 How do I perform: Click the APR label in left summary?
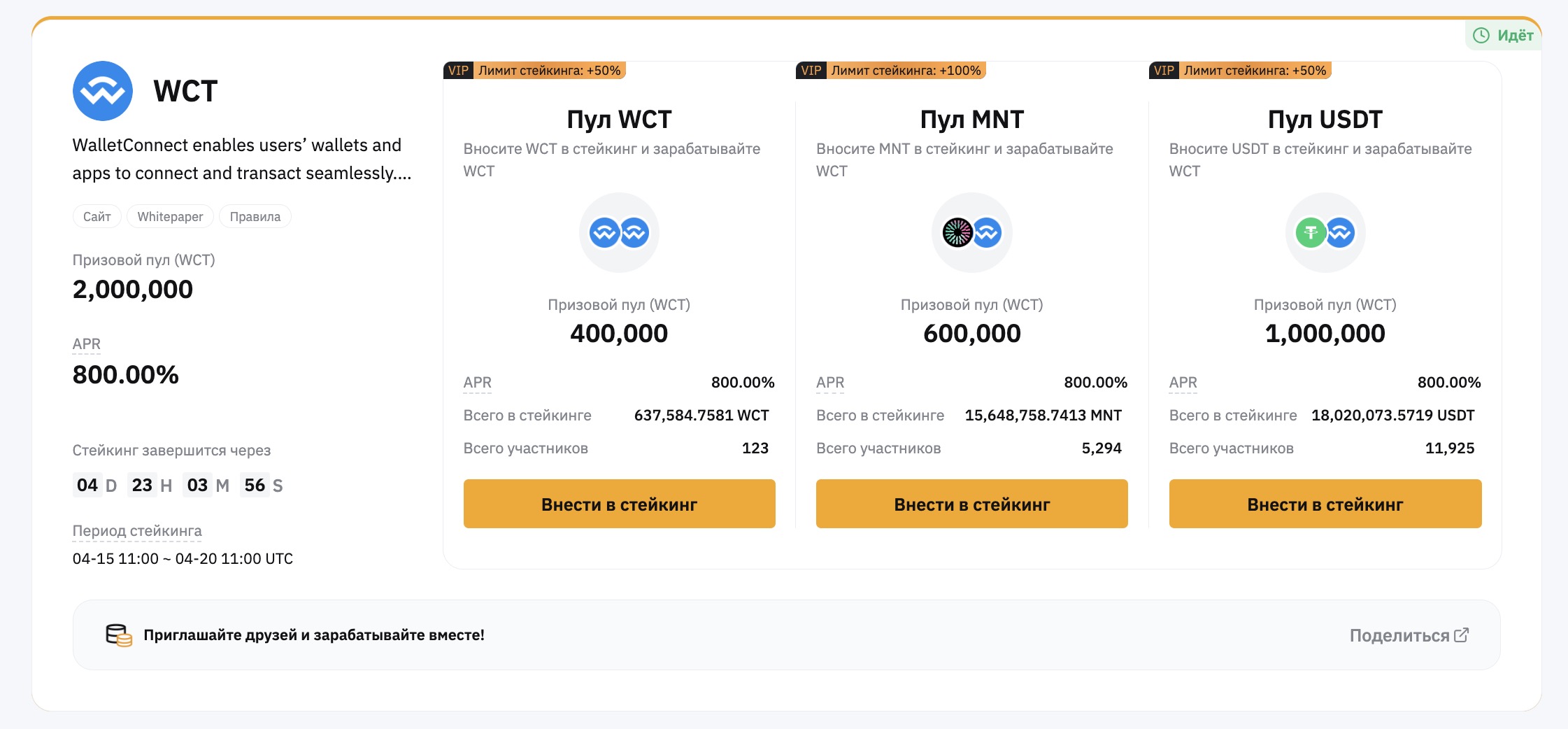87,344
